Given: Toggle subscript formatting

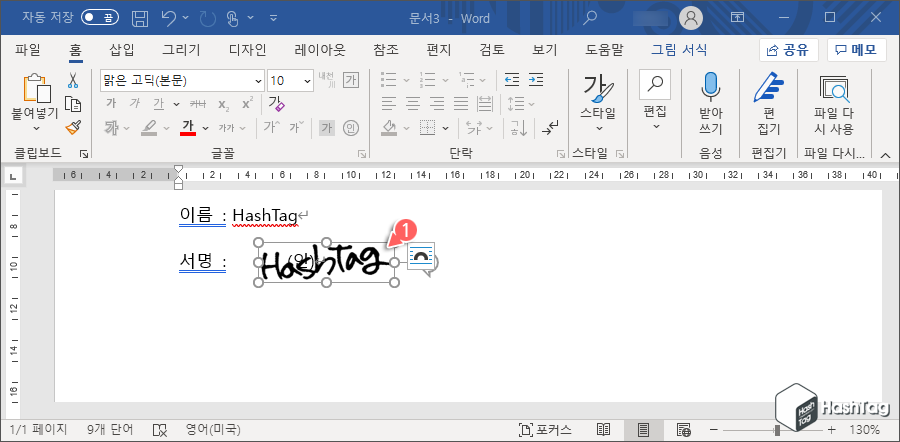Looking at the screenshot, I should click(224, 104).
